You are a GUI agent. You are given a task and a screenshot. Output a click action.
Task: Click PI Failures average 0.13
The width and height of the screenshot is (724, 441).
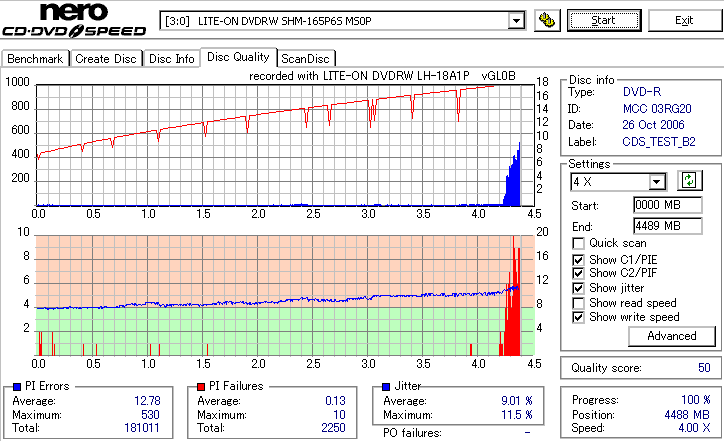335,401
